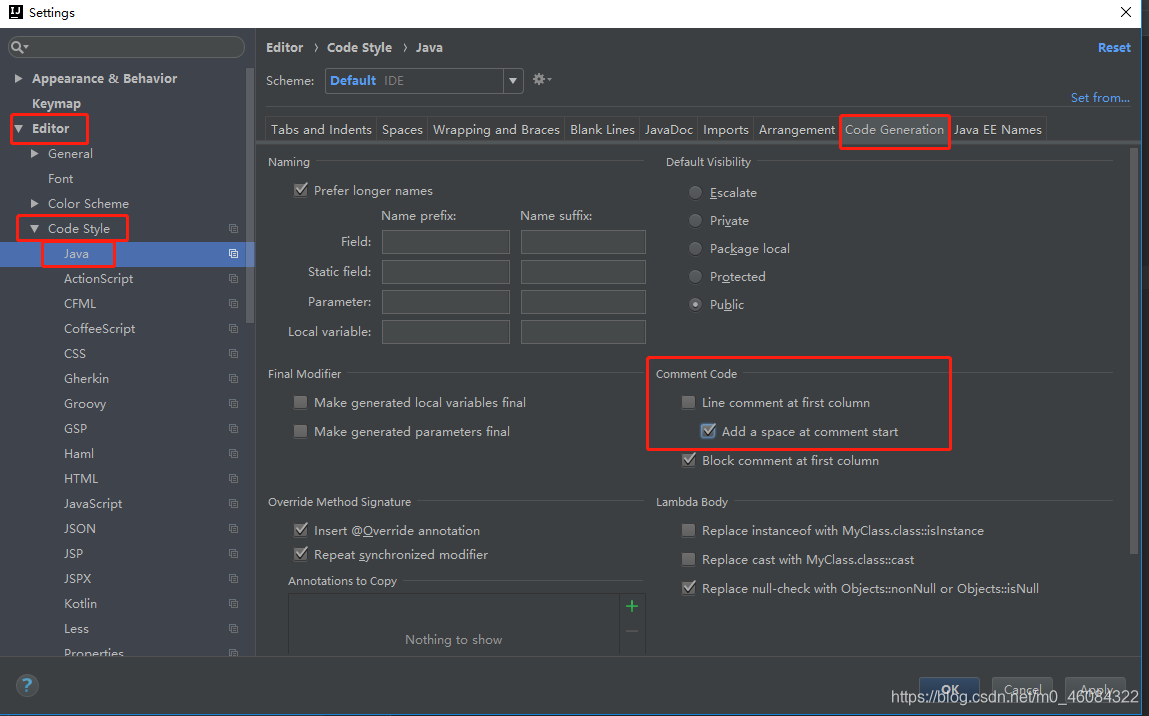Enable Replace instanceof with MyClass.class::isInstance
1149x716 pixels.
(x=688, y=531)
